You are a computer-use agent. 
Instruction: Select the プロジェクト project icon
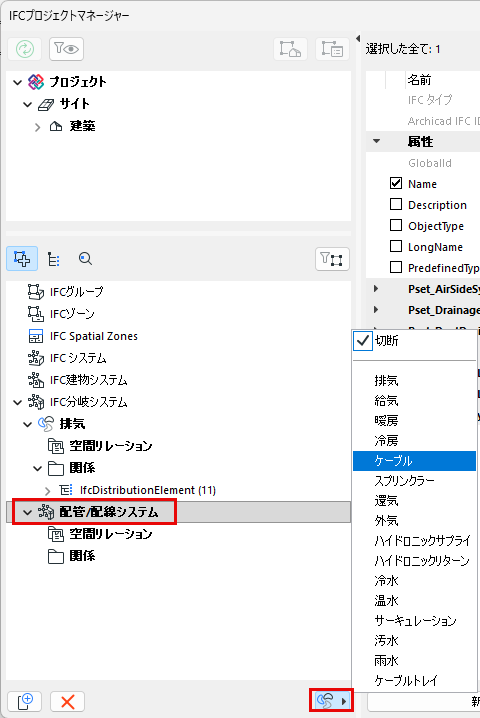point(36,82)
